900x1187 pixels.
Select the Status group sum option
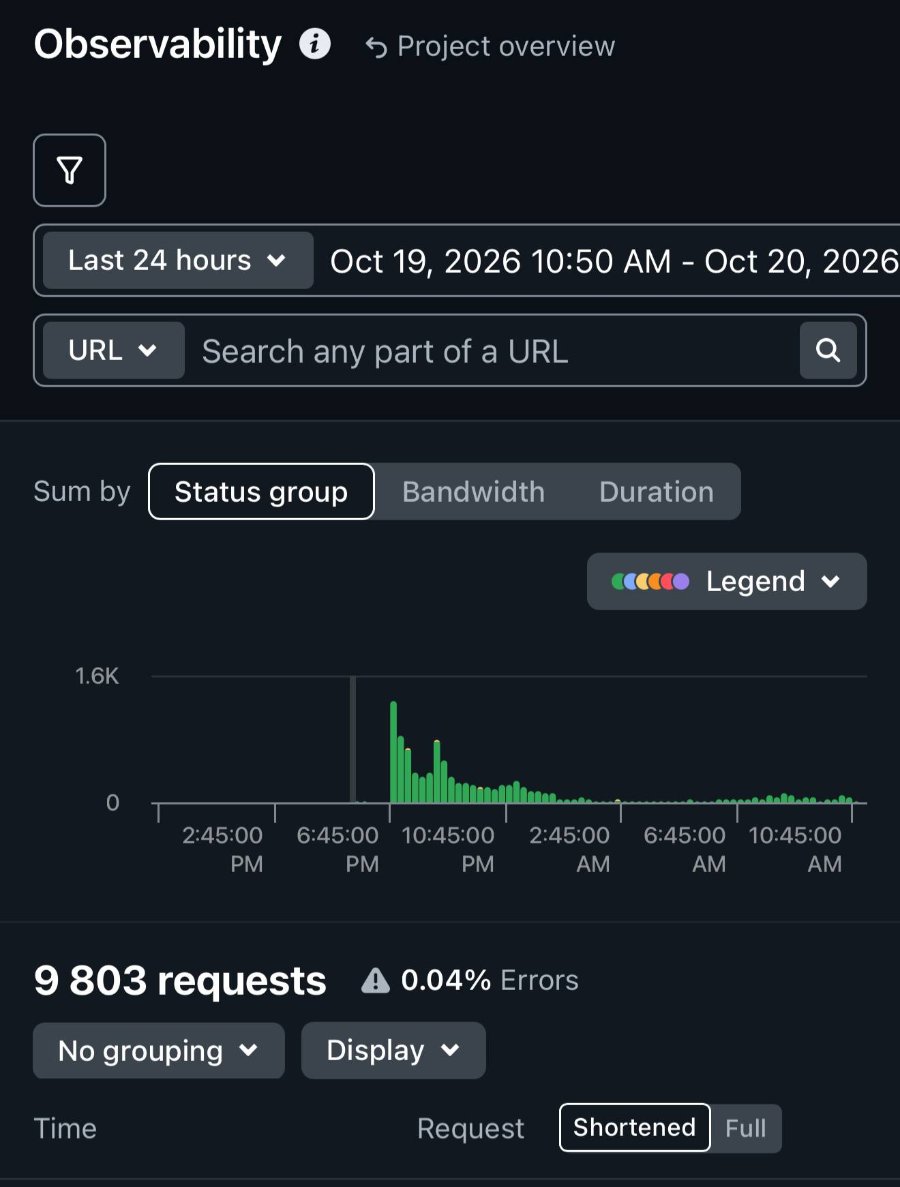[x=261, y=491]
